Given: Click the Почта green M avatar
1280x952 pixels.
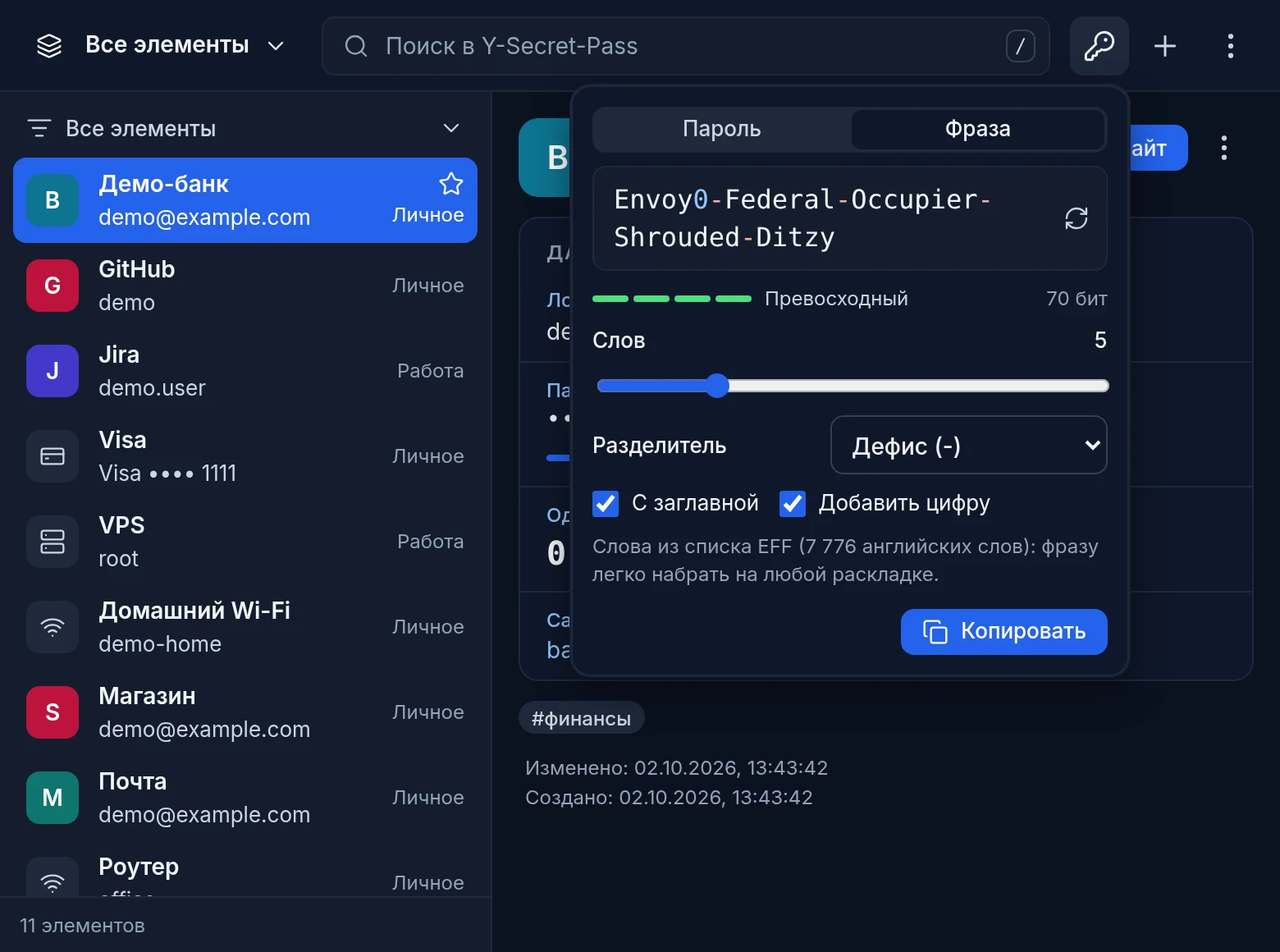Looking at the screenshot, I should coord(53,798).
